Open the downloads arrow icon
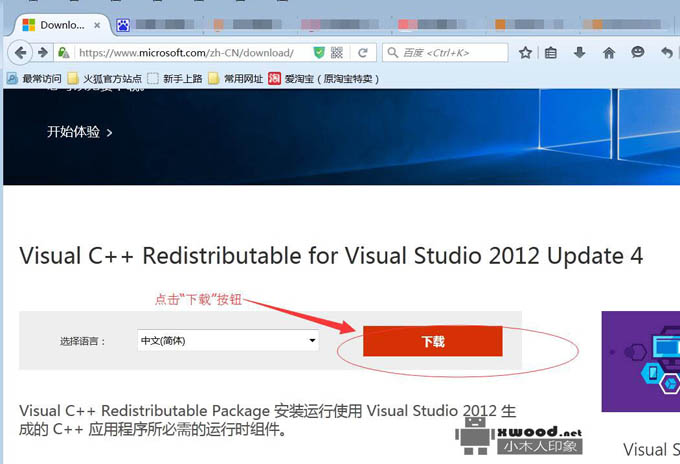The image size is (680, 464). pos(580,53)
